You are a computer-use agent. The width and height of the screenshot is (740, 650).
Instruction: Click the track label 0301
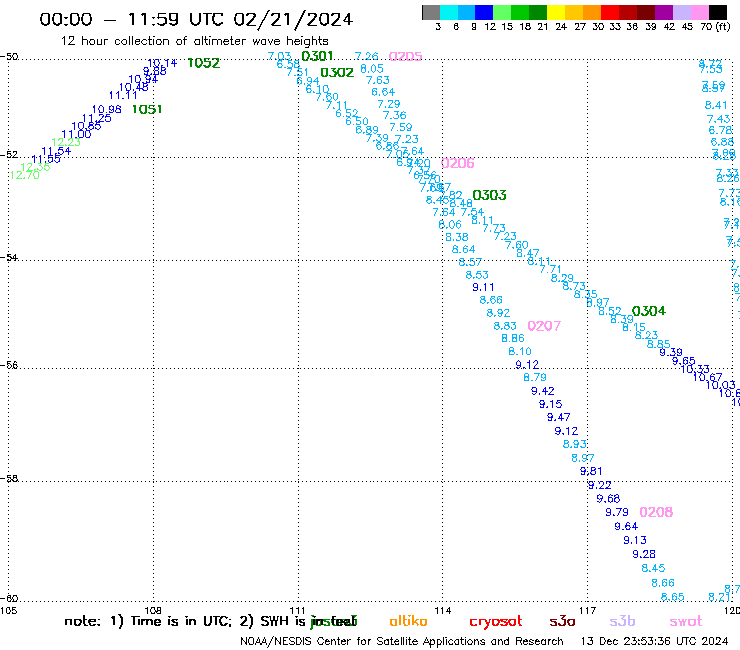[x=317, y=56]
